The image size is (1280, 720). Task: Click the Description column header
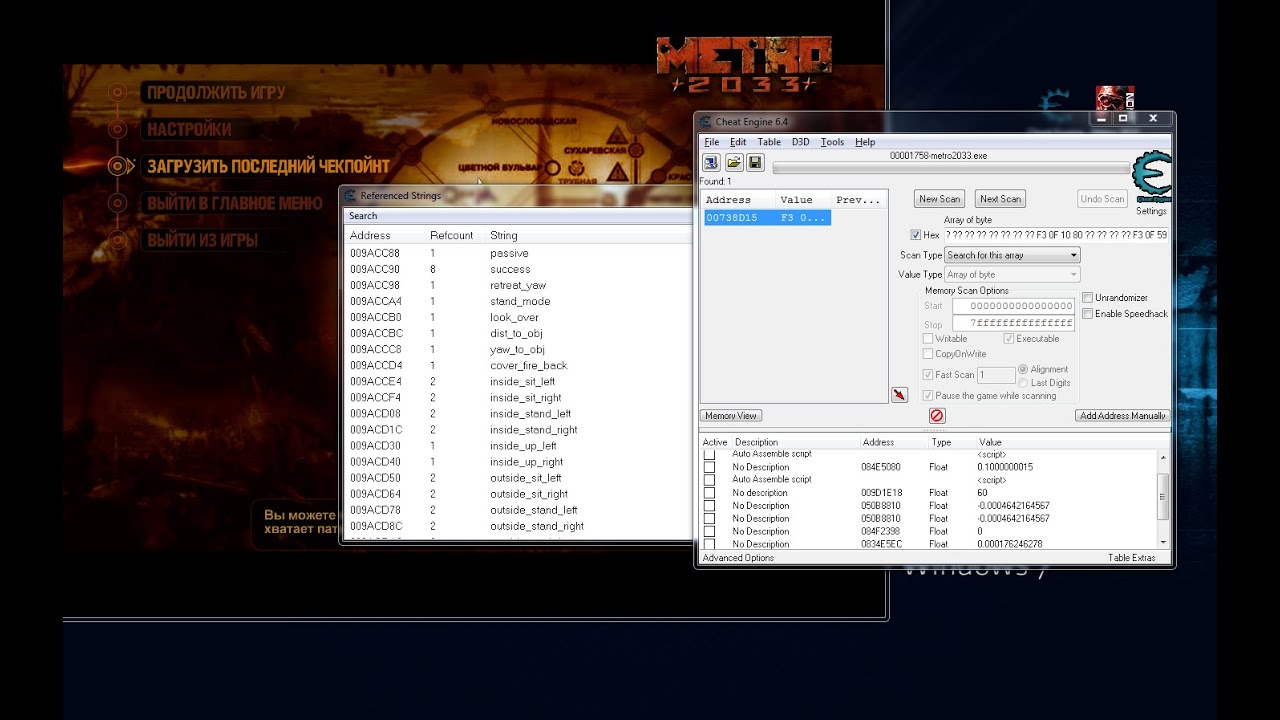point(756,442)
